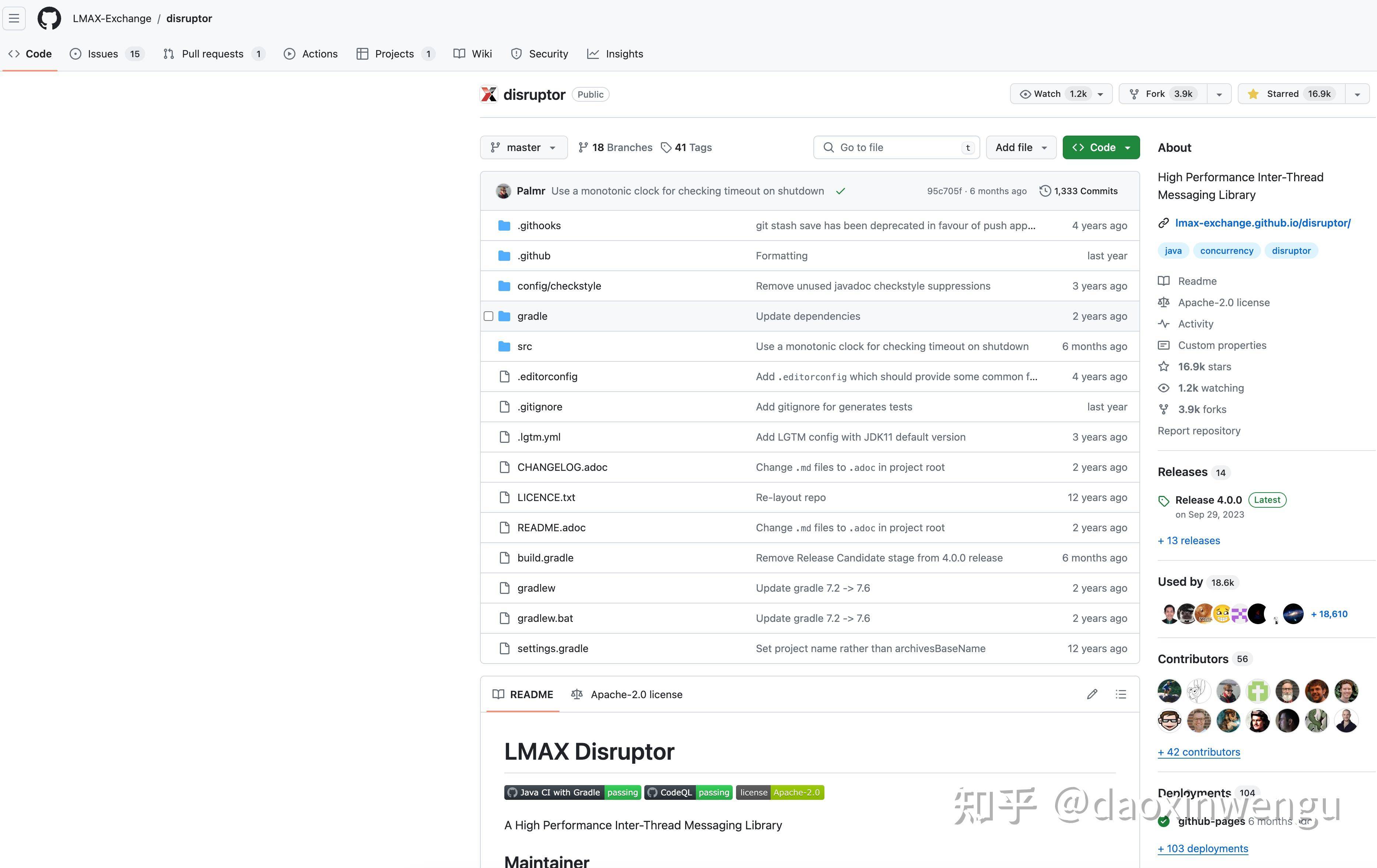Click the disruptor repository red X logo
Image resolution: width=1377 pixels, height=868 pixels.
(489, 94)
